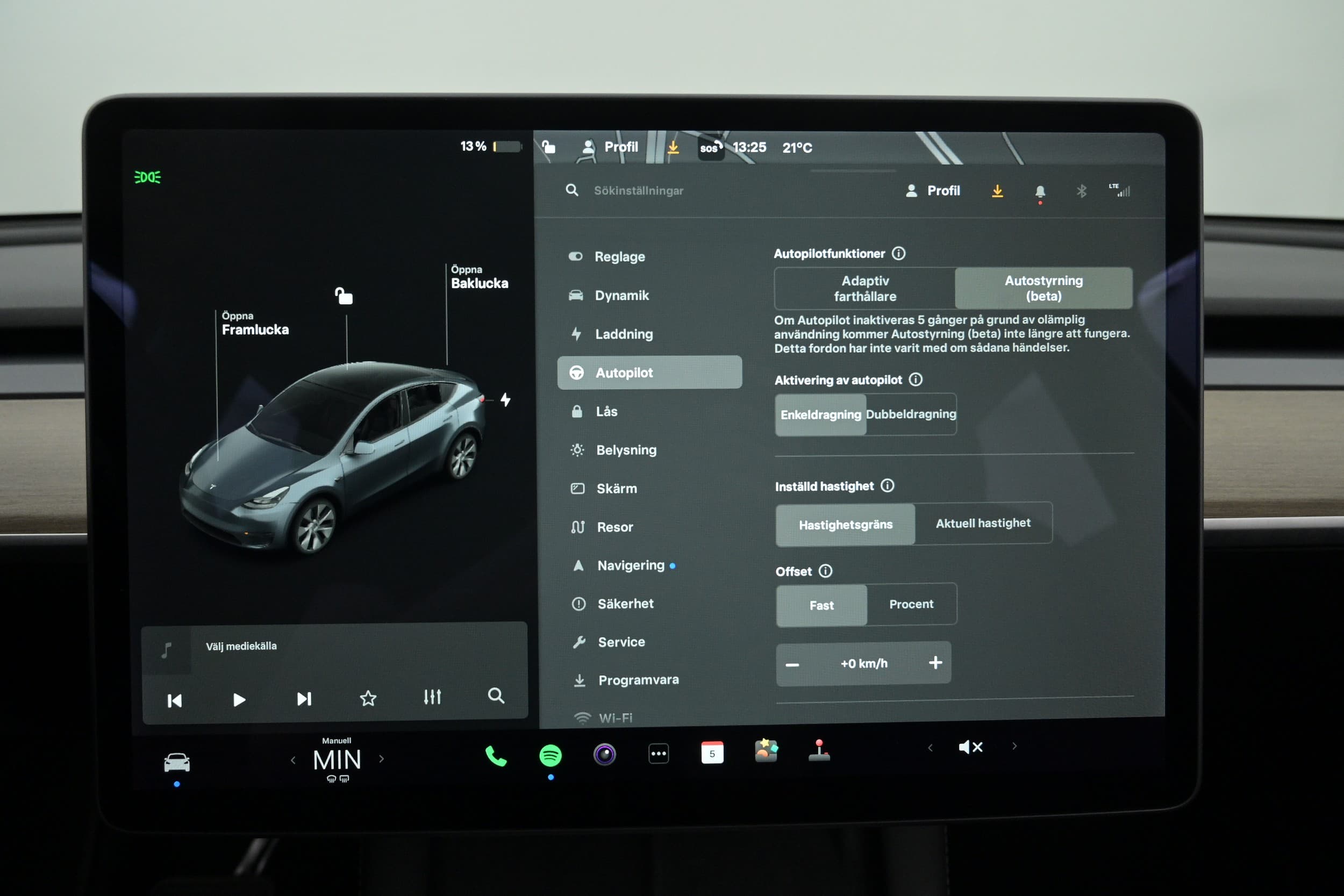1344x896 pixels.
Task: Show info for Aktivering av autopilot
Action: tap(916, 379)
